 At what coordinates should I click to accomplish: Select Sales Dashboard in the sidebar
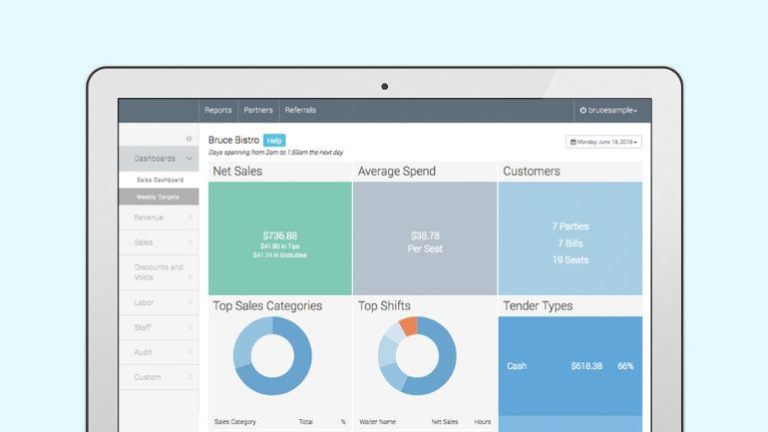pyautogui.click(x=160, y=180)
